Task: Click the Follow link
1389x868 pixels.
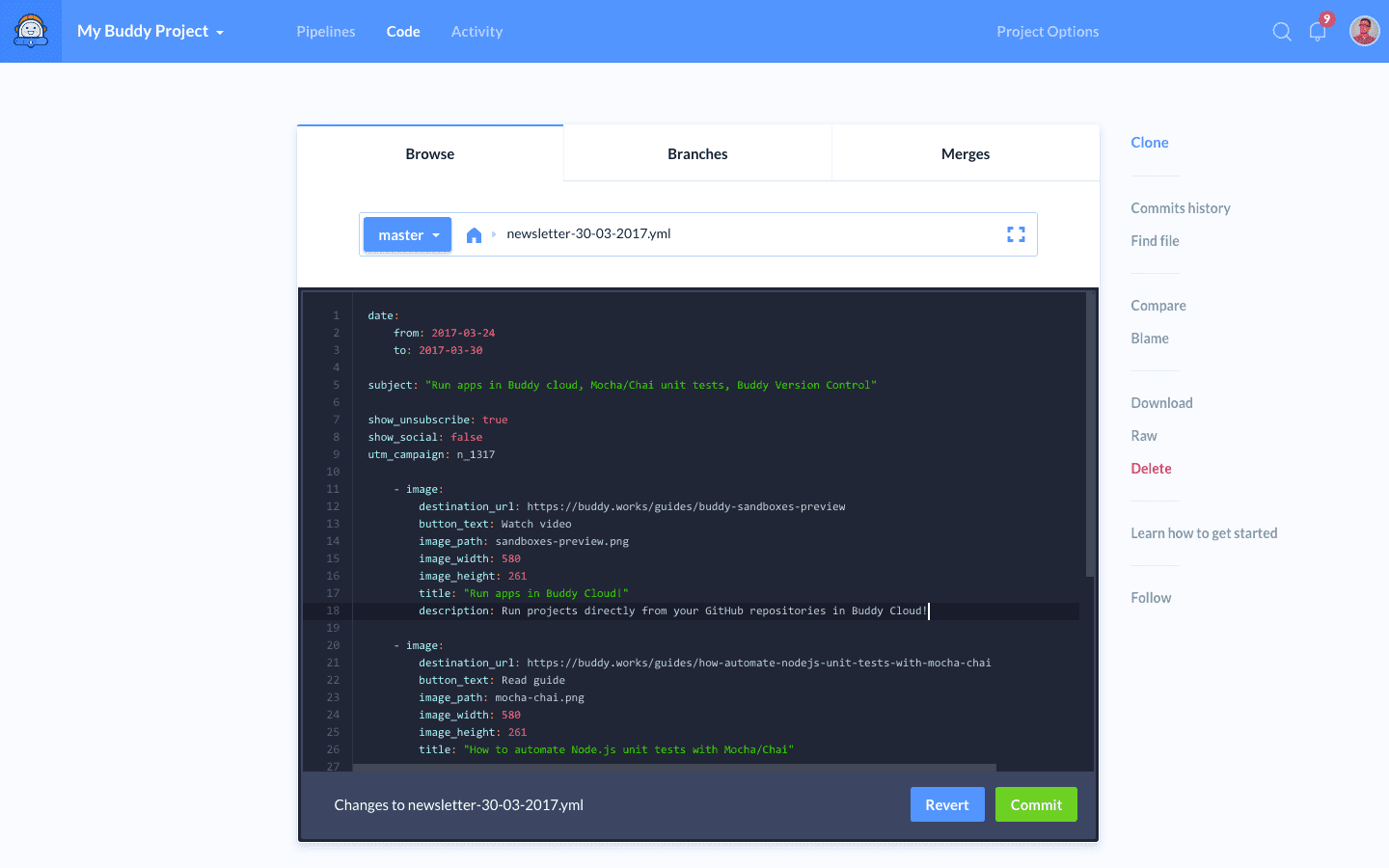Action: click(1151, 598)
